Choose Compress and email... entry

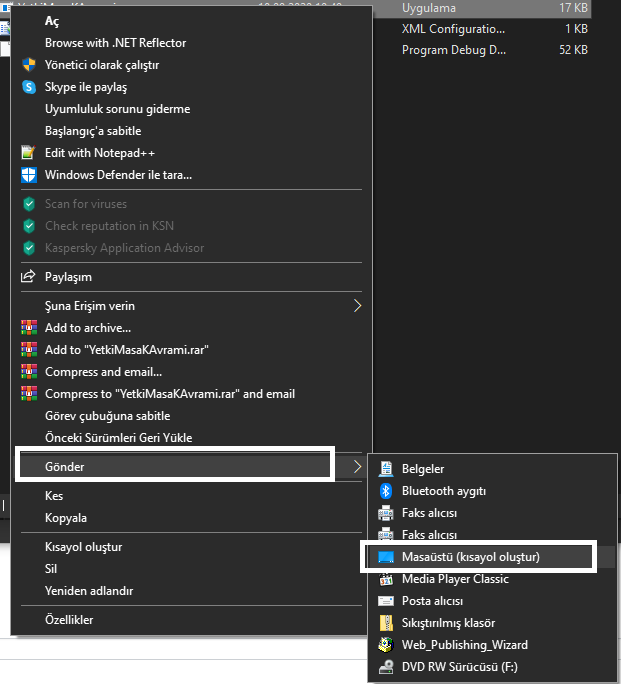pos(103,372)
